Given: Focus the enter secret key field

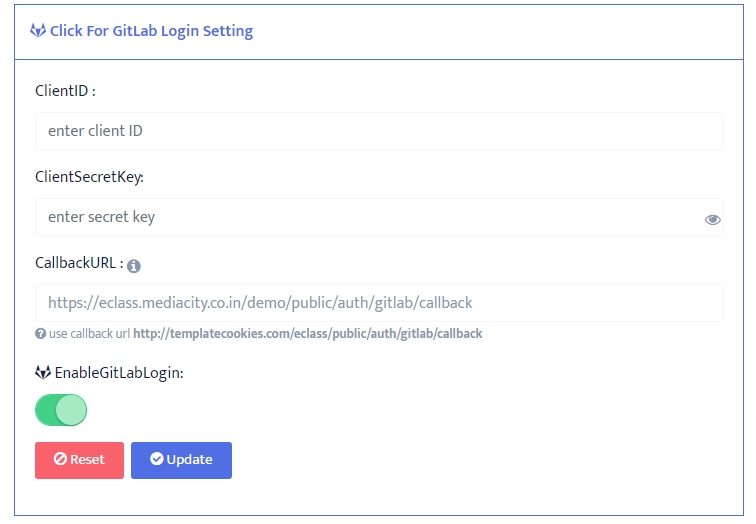Looking at the screenshot, I should [365, 217].
